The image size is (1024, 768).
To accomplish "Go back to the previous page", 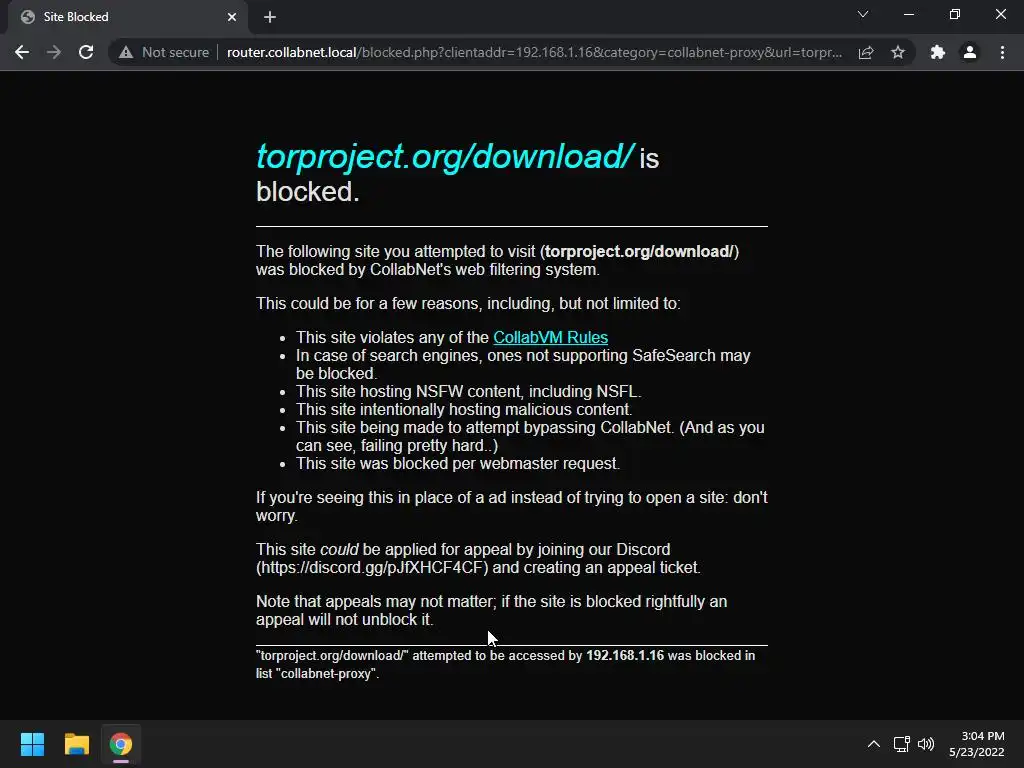I will coord(22,52).
